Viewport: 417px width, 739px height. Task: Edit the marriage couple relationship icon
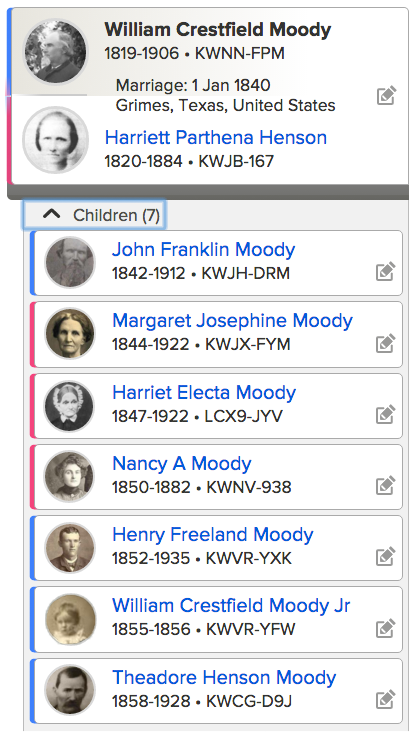(386, 96)
